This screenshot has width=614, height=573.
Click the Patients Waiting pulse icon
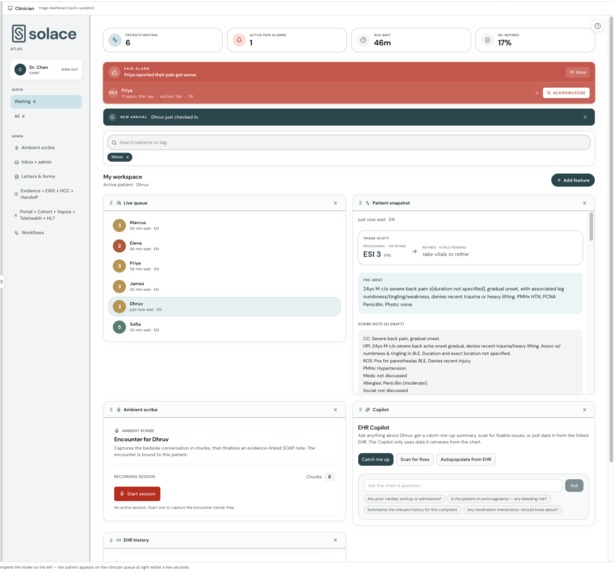click(x=115, y=40)
